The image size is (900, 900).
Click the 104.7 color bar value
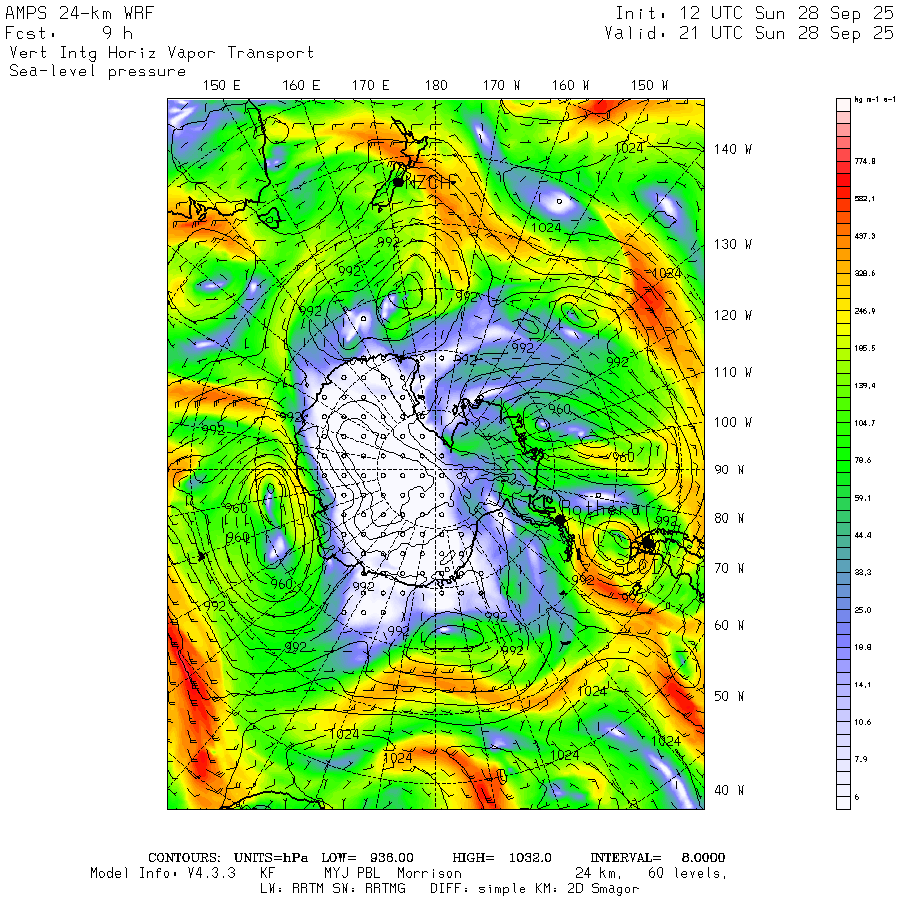(865, 423)
